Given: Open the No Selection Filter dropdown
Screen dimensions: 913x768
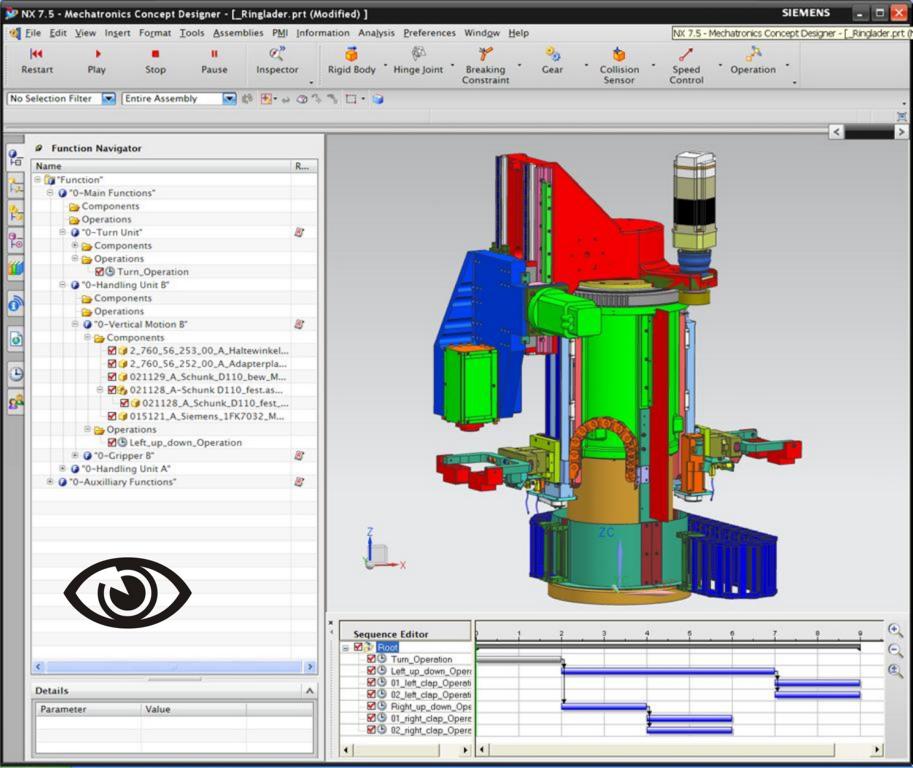Looking at the screenshot, I should point(109,98).
